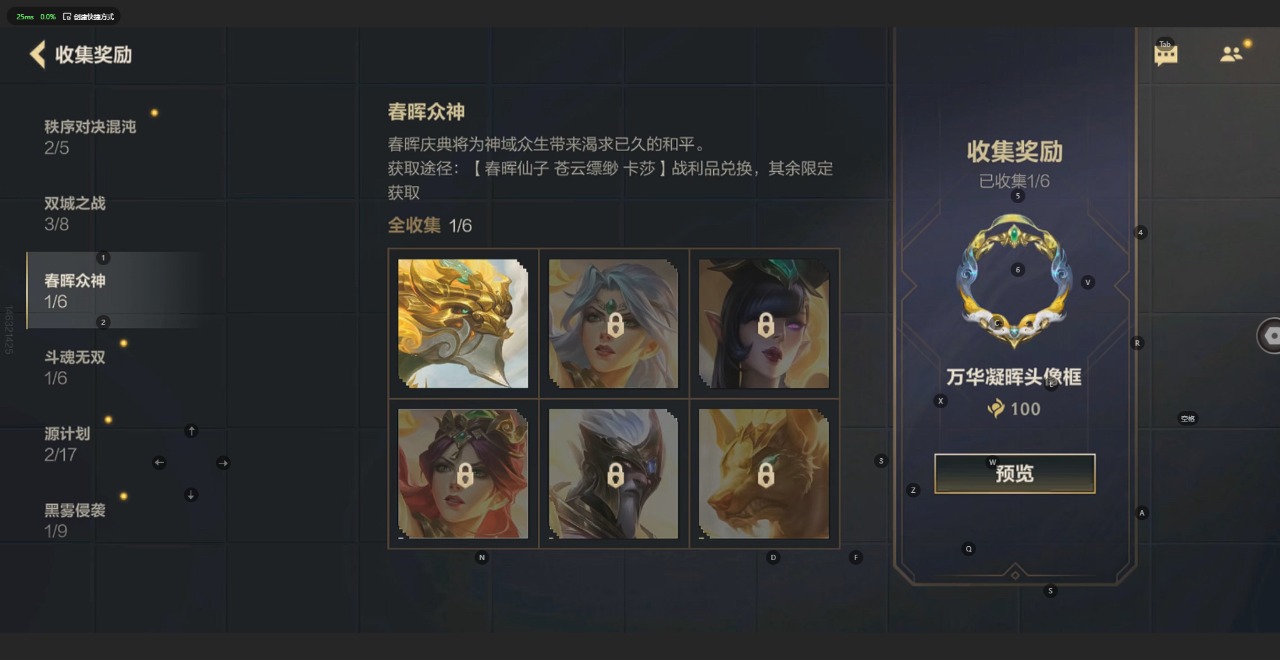Click the currency icon beside 100
The width and height of the screenshot is (1280, 660).
(996, 408)
